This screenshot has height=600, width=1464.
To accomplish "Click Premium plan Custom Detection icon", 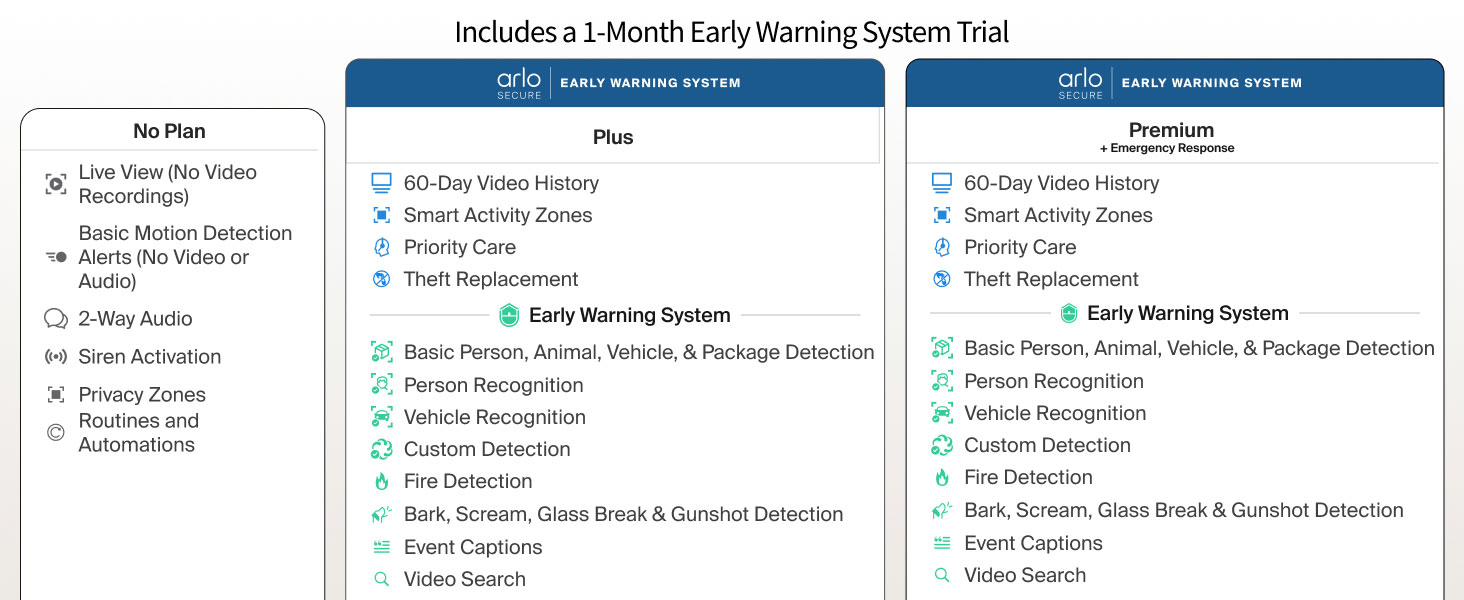I will pos(941,445).
